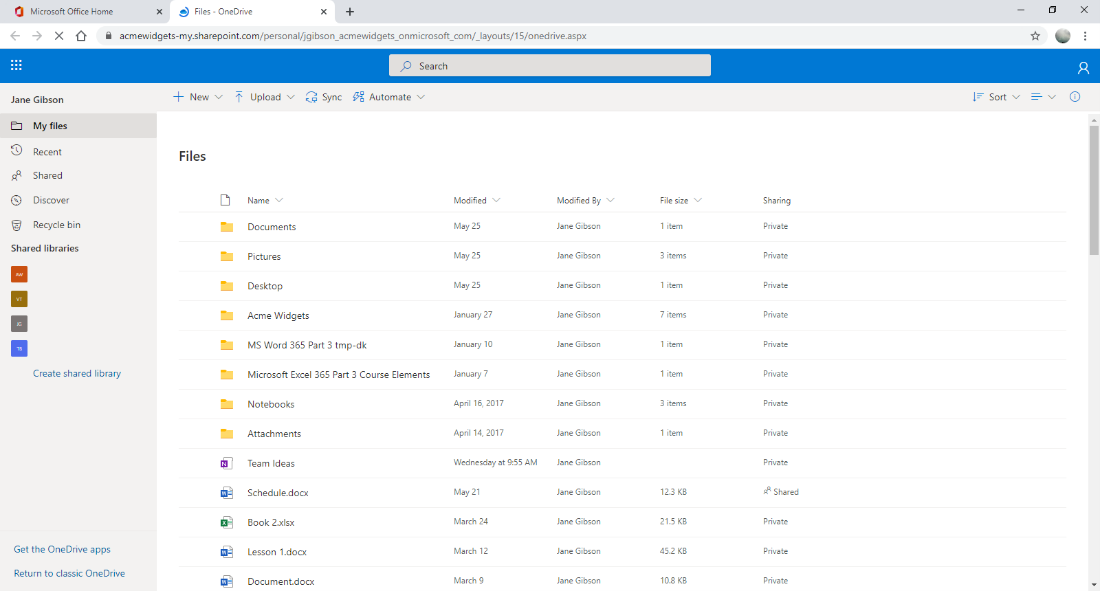Screen dimensions: 1100x591
Task: Click the vertical scrollbar thumb
Action: click(x=1094, y=190)
